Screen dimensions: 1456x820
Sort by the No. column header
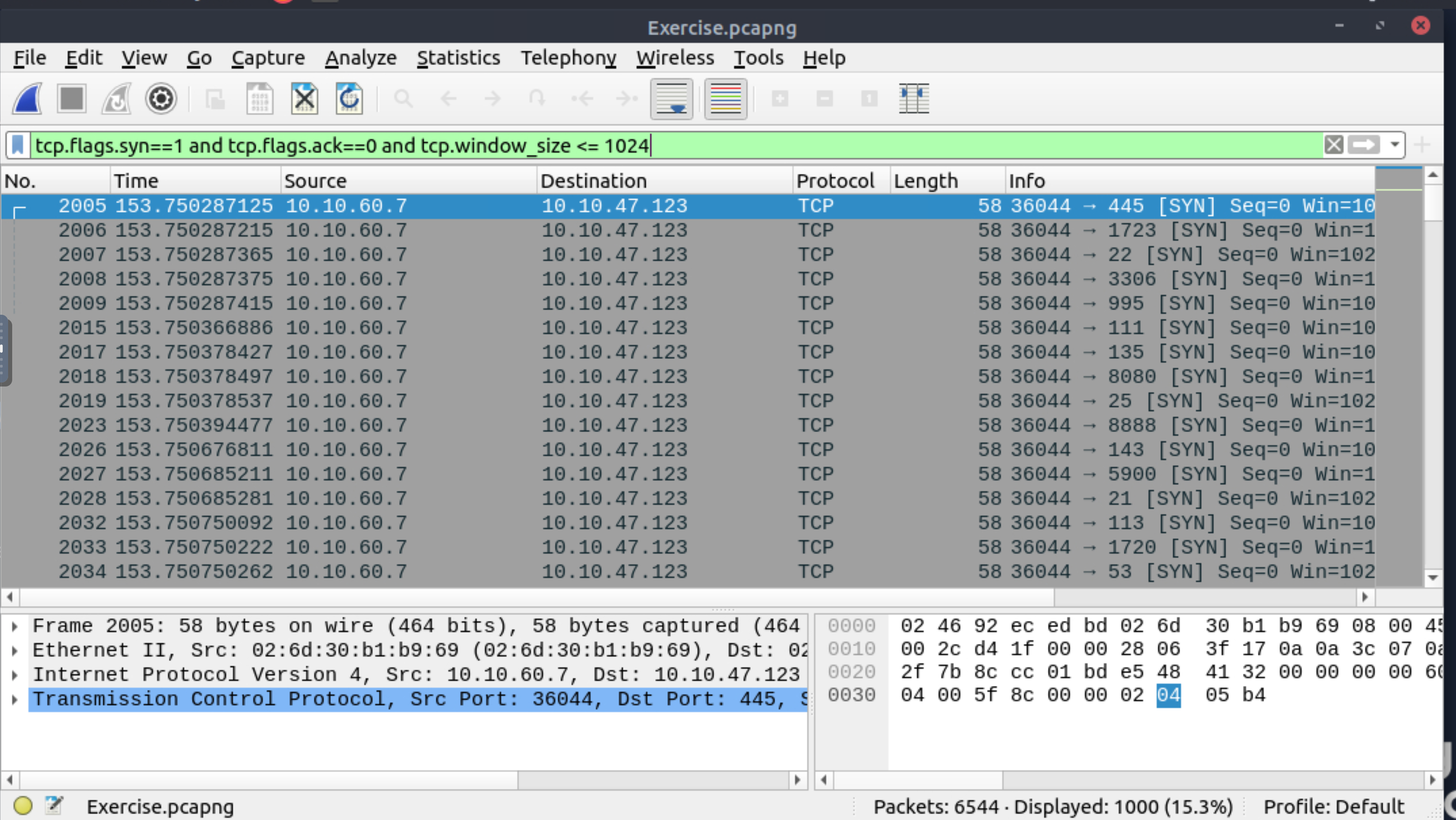(56, 181)
